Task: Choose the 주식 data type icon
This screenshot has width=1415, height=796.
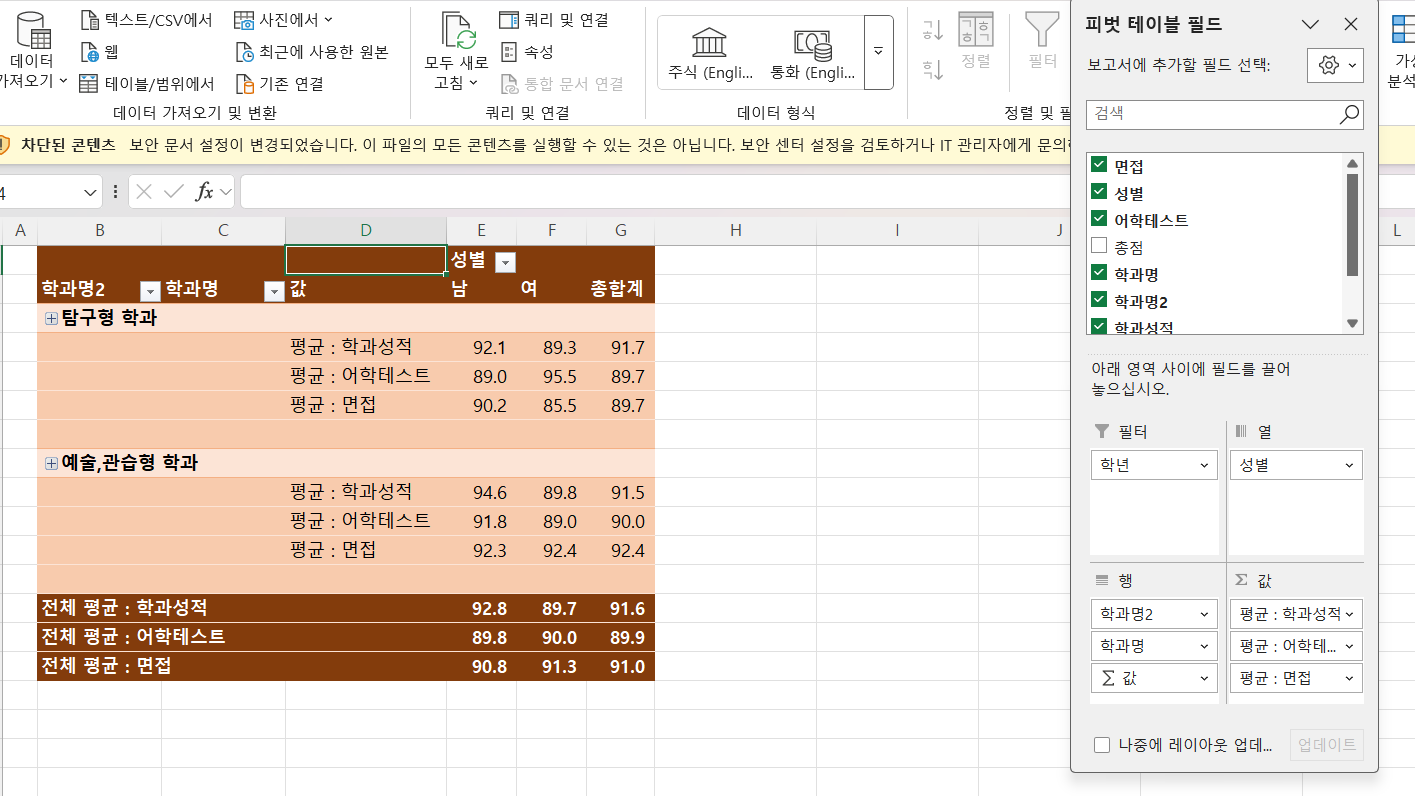Action: [x=710, y=43]
